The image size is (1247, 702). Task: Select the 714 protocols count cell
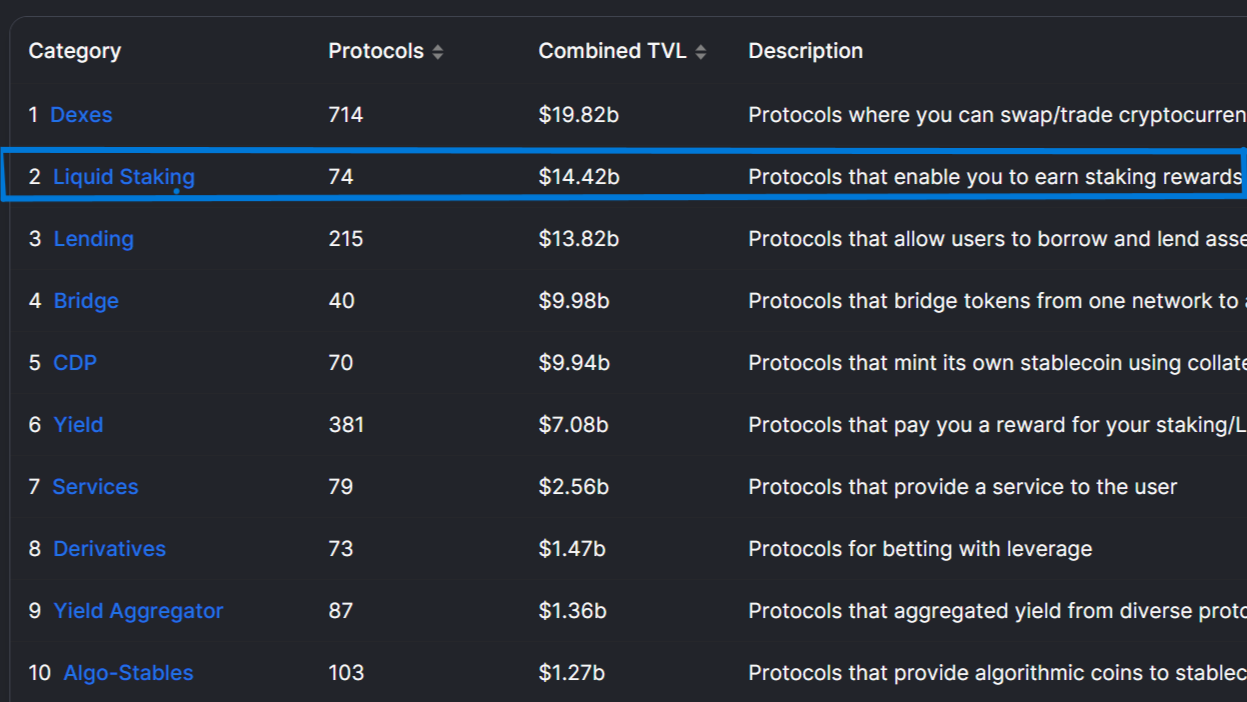(x=346, y=115)
